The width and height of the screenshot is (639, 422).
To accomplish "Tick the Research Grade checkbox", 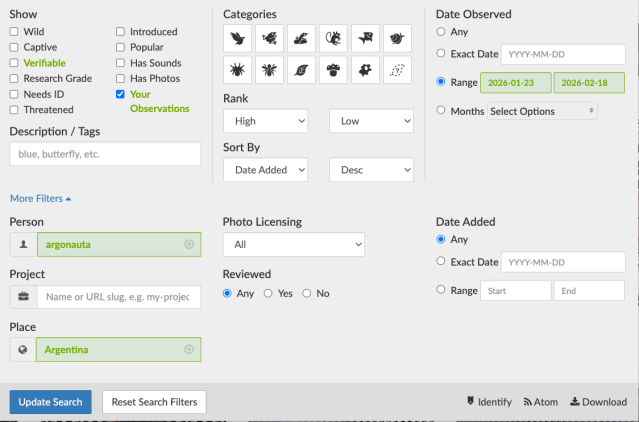I will pos(14,79).
